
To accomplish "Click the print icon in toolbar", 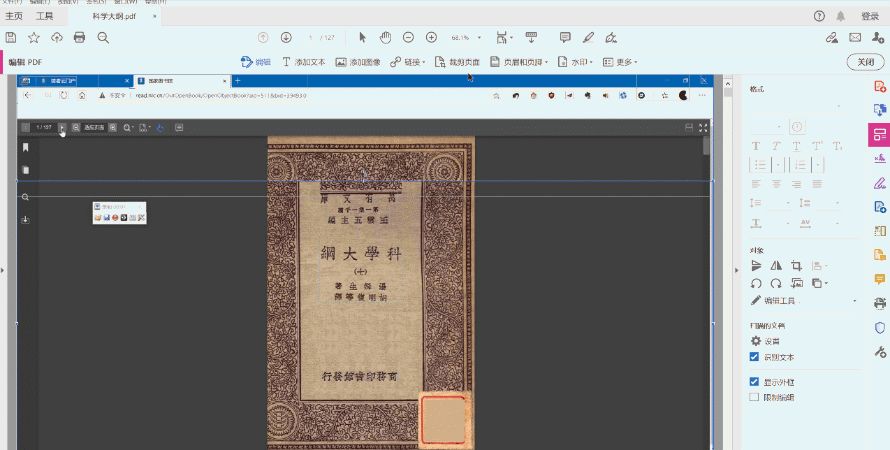I will [79, 37].
